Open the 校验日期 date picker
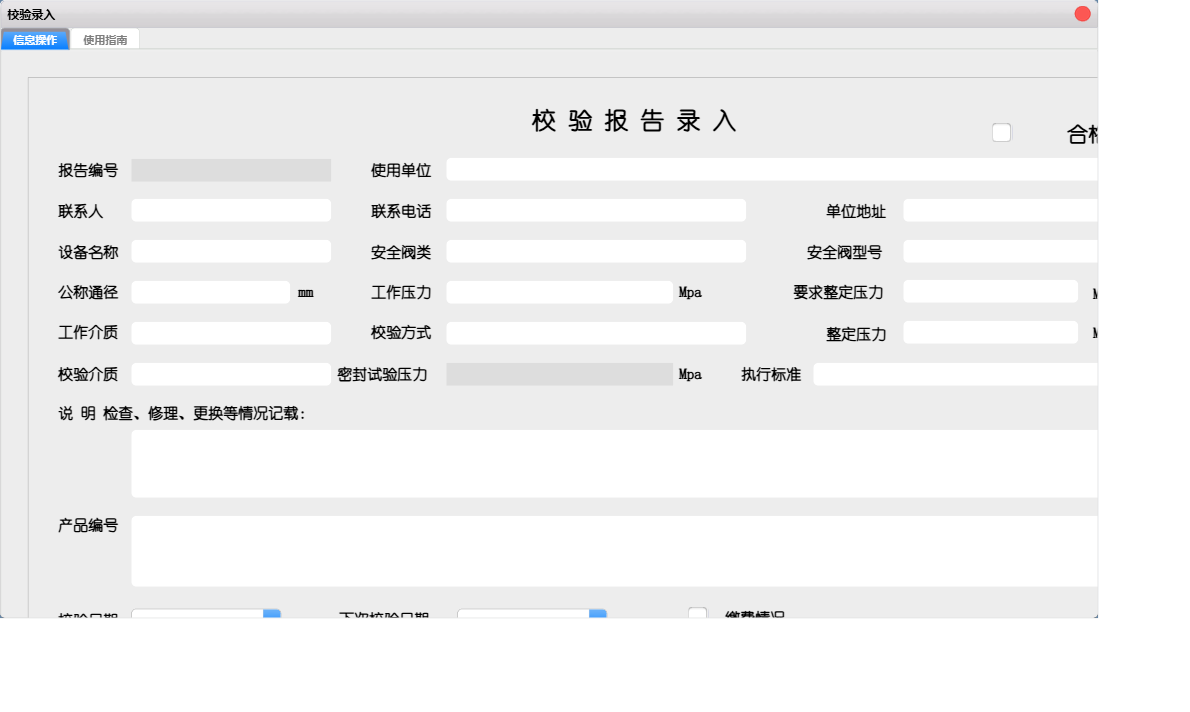 [x=272, y=614]
